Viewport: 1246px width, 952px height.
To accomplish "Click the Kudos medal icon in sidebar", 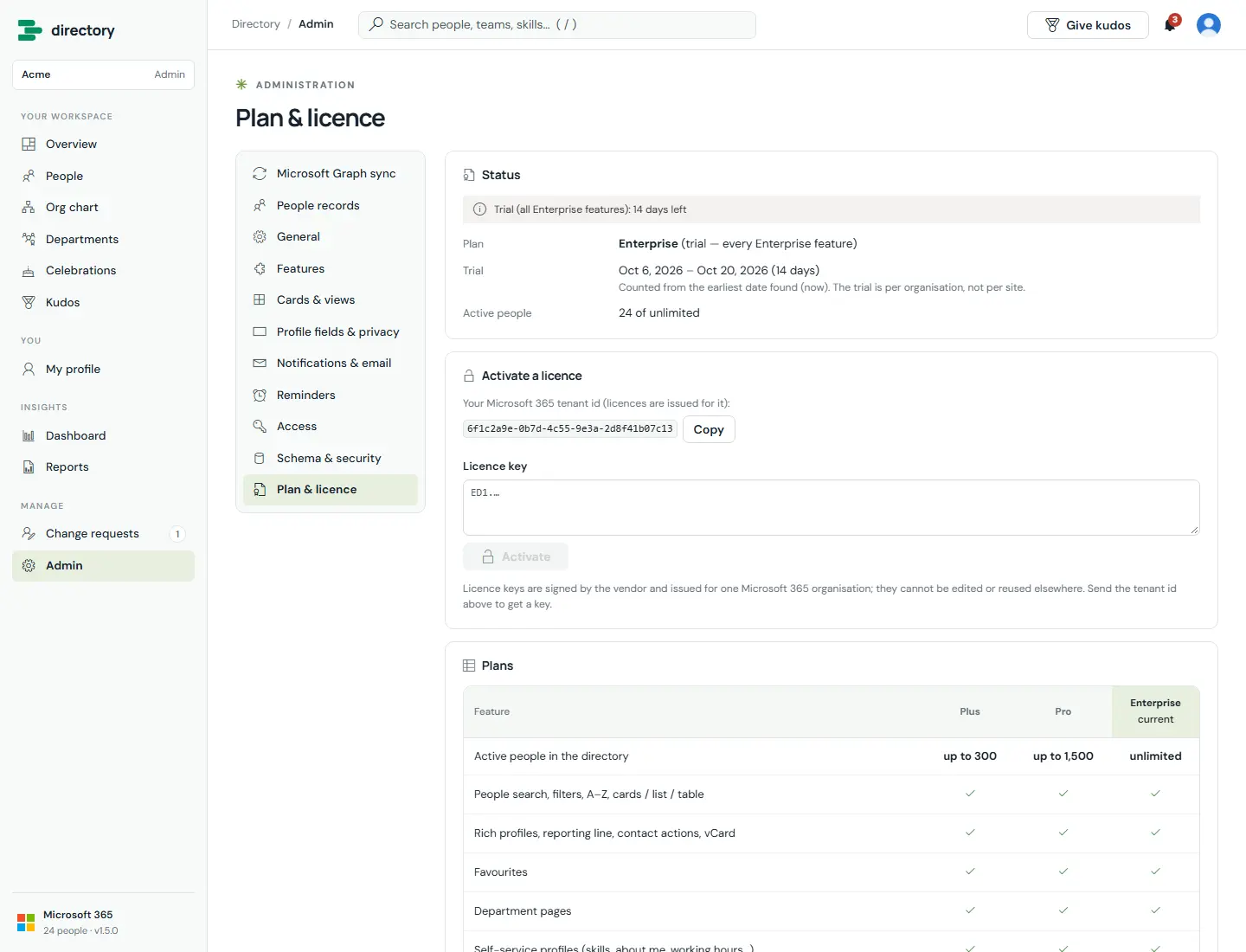I will click(x=29, y=303).
